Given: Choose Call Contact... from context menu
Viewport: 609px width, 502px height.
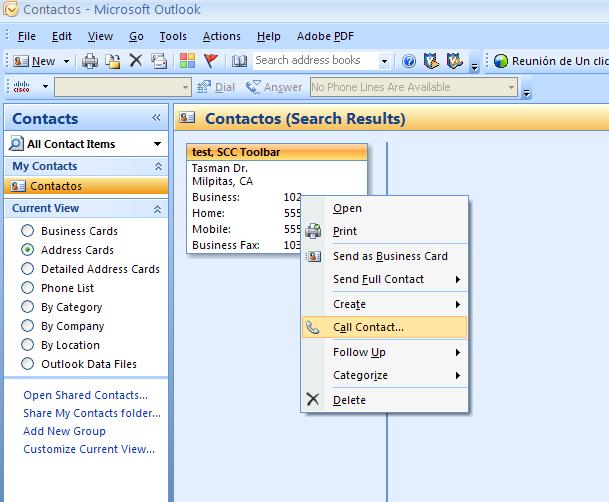Looking at the screenshot, I should (x=385, y=327).
